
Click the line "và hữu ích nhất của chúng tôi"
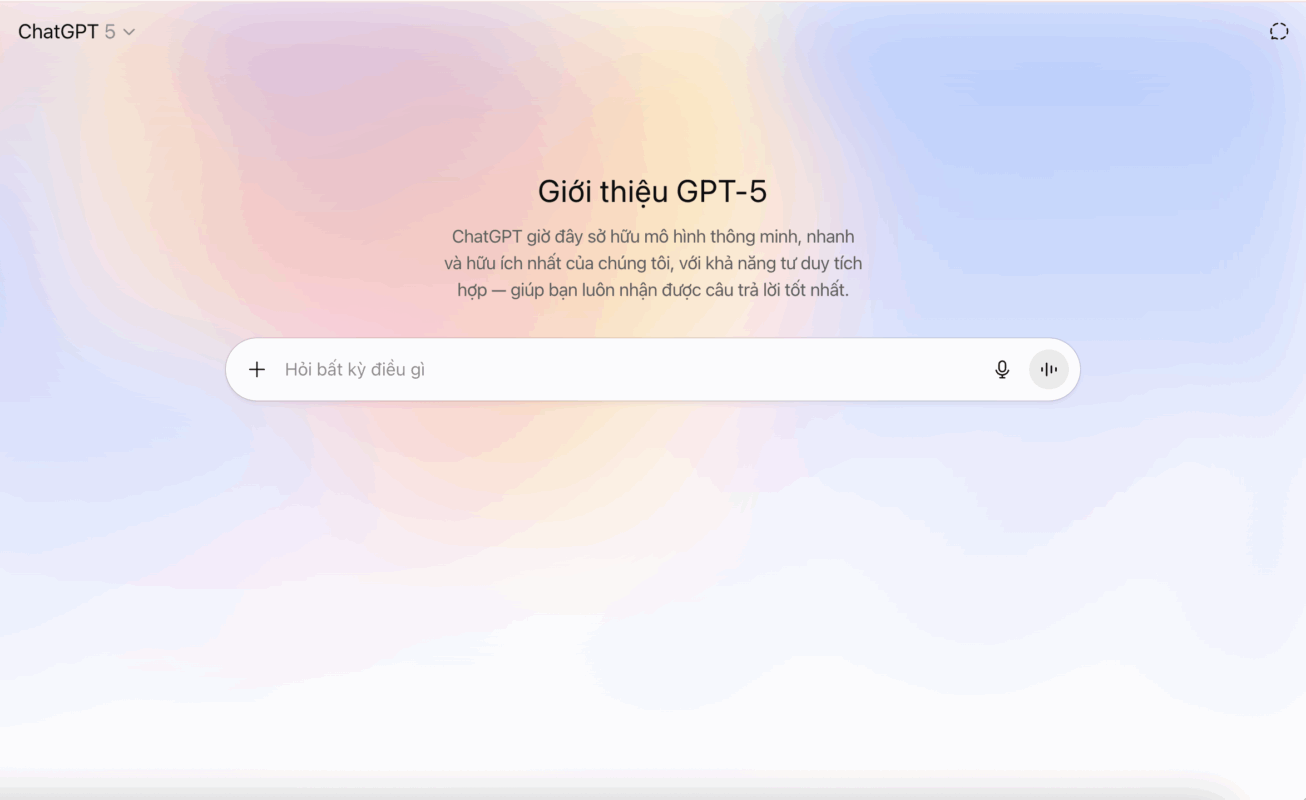653,264
